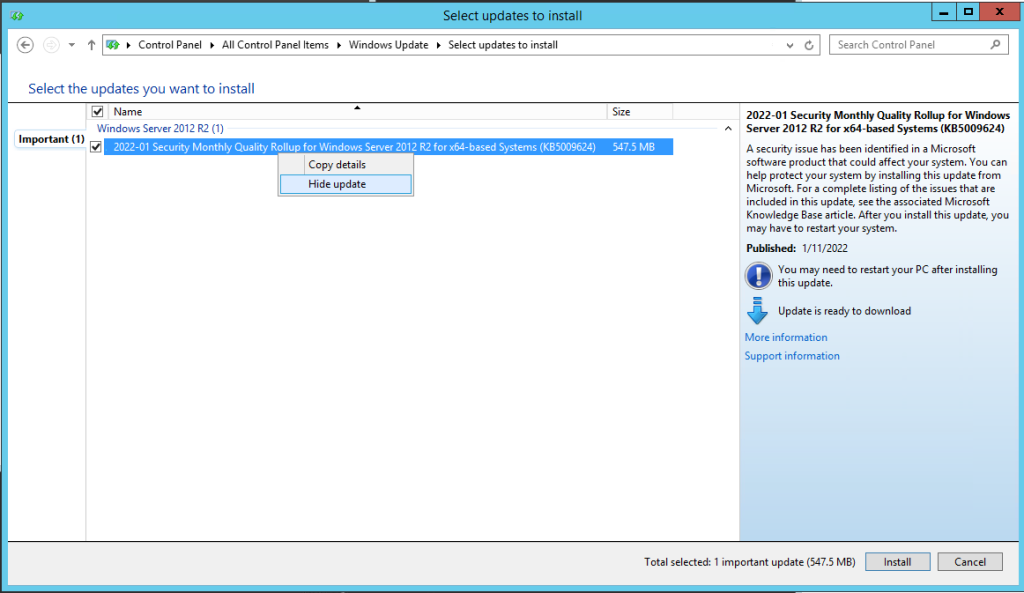Screen dimensions: 1024x593
Task: Click the Total selected summary text
Action: click(750, 562)
